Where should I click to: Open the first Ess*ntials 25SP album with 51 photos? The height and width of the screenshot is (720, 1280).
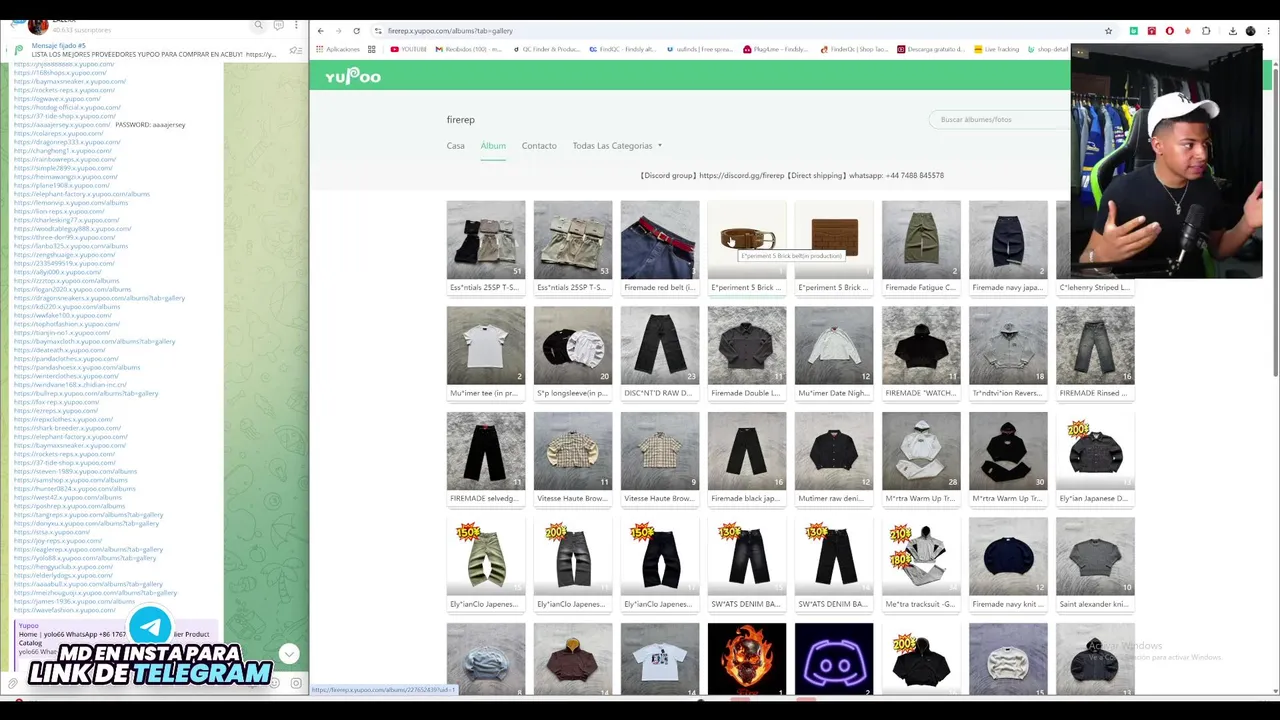pos(485,247)
